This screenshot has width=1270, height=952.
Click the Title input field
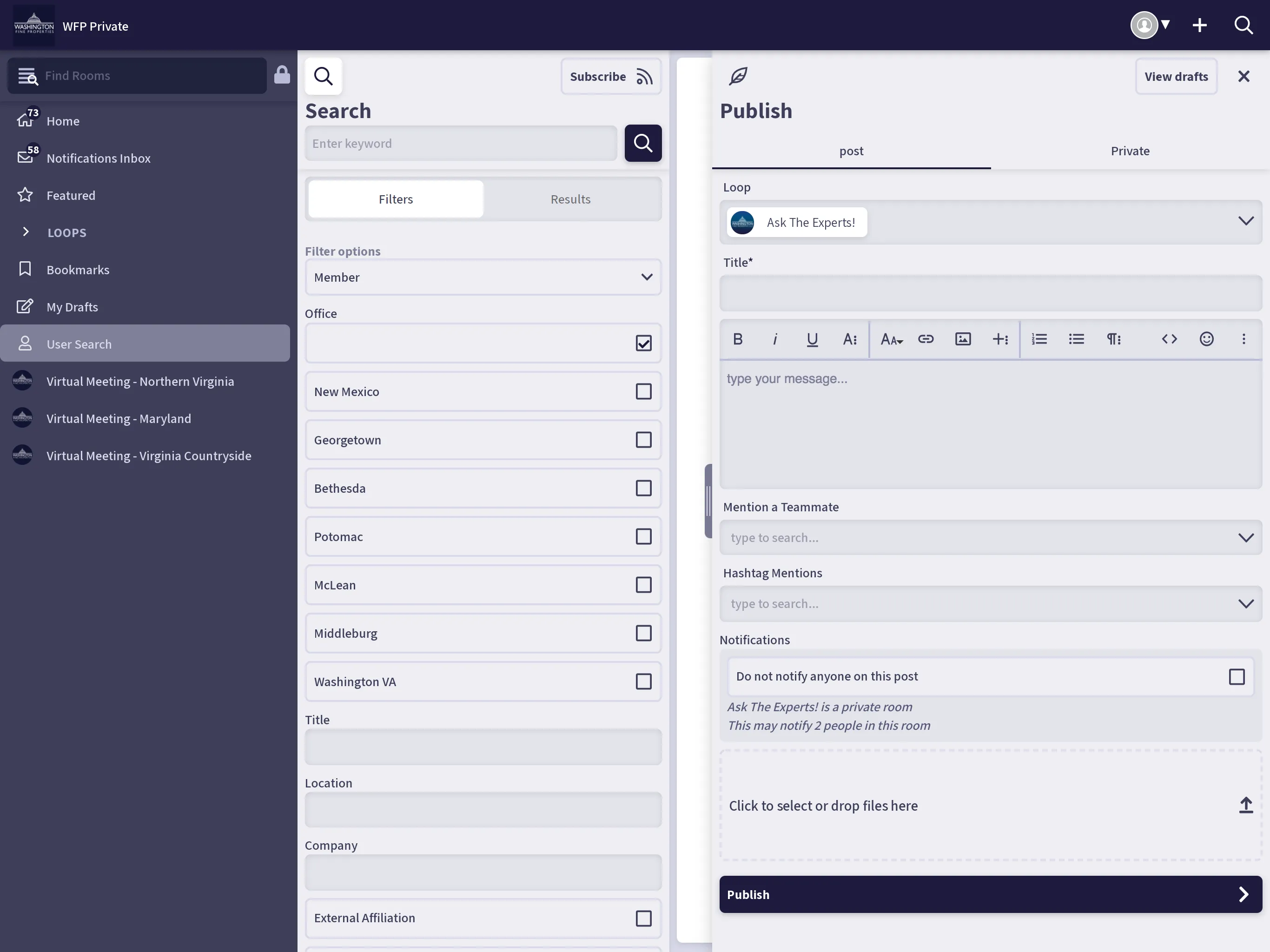[x=990, y=291]
